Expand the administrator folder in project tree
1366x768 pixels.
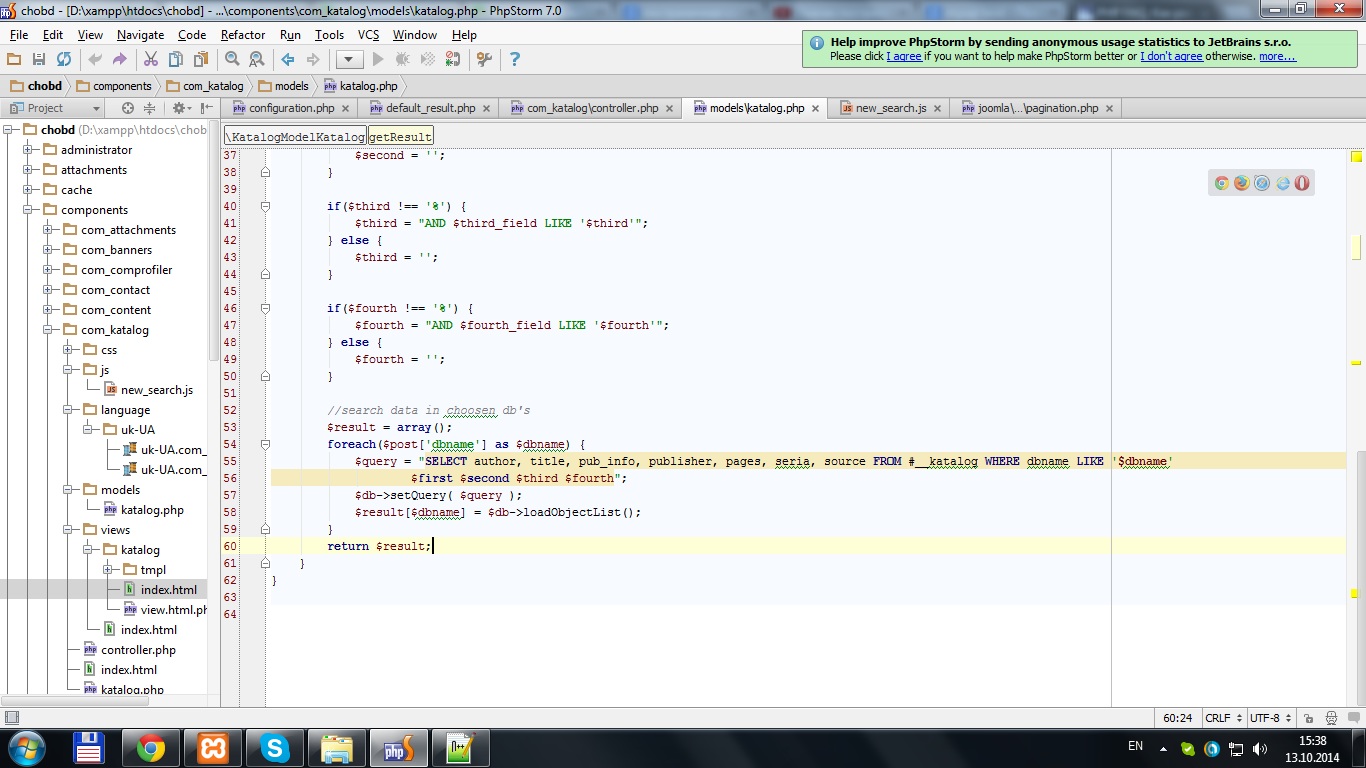coord(28,150)
